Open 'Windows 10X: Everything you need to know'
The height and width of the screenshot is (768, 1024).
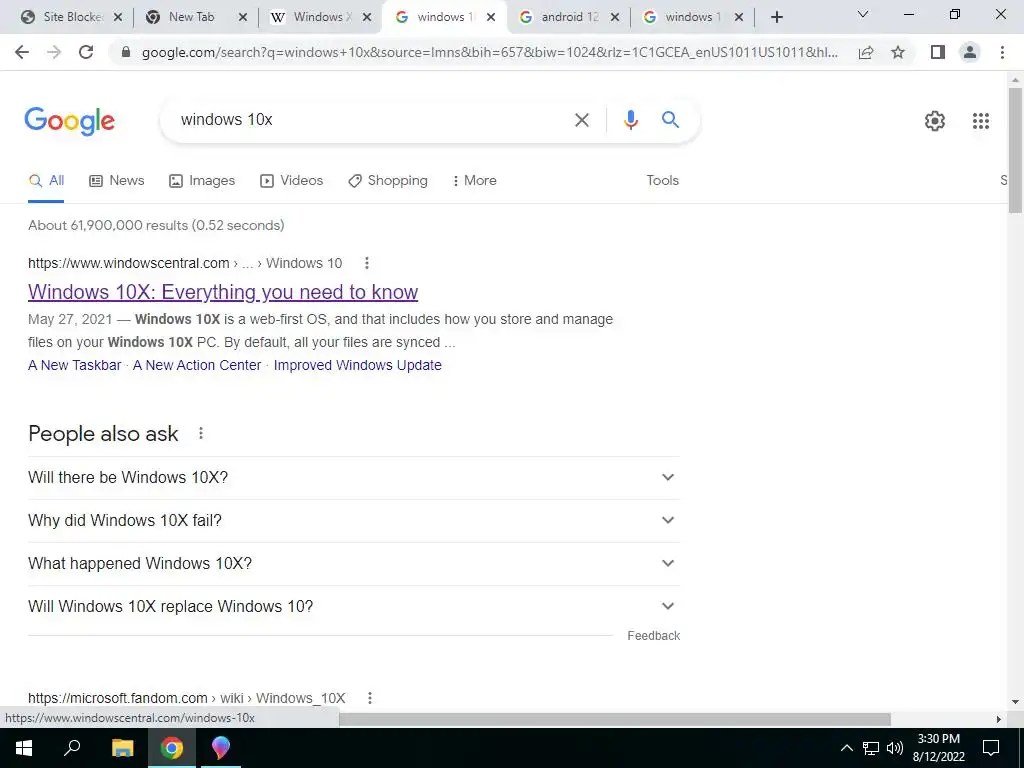tap(223, 292)
